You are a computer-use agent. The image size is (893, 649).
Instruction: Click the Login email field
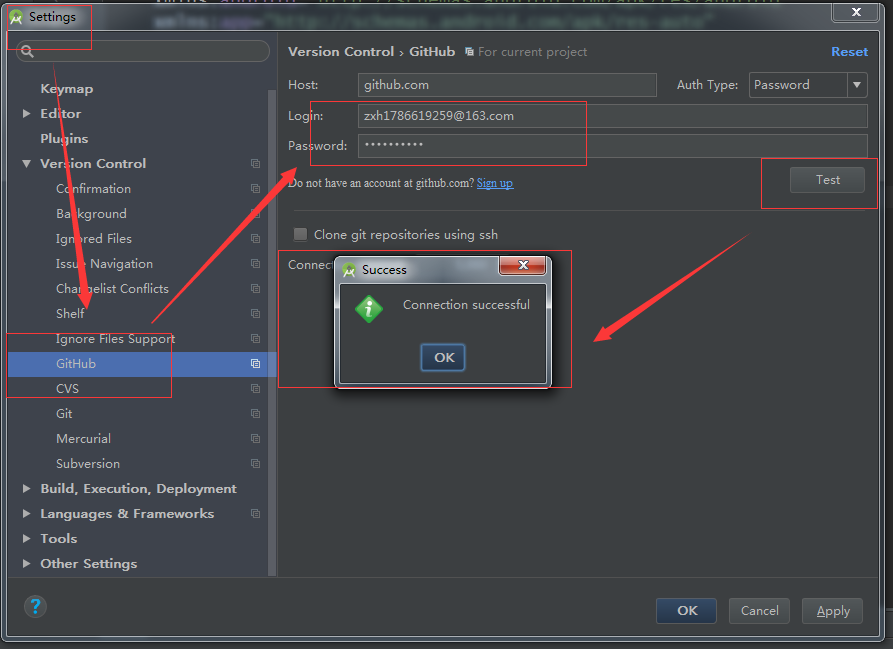click(612, 116)
